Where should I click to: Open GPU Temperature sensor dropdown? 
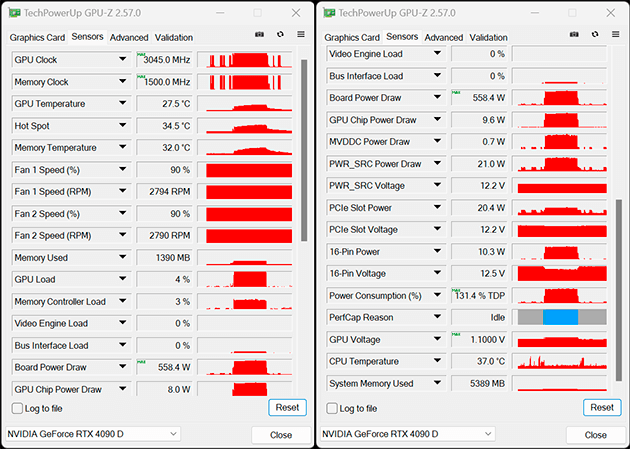pos(123,104)
